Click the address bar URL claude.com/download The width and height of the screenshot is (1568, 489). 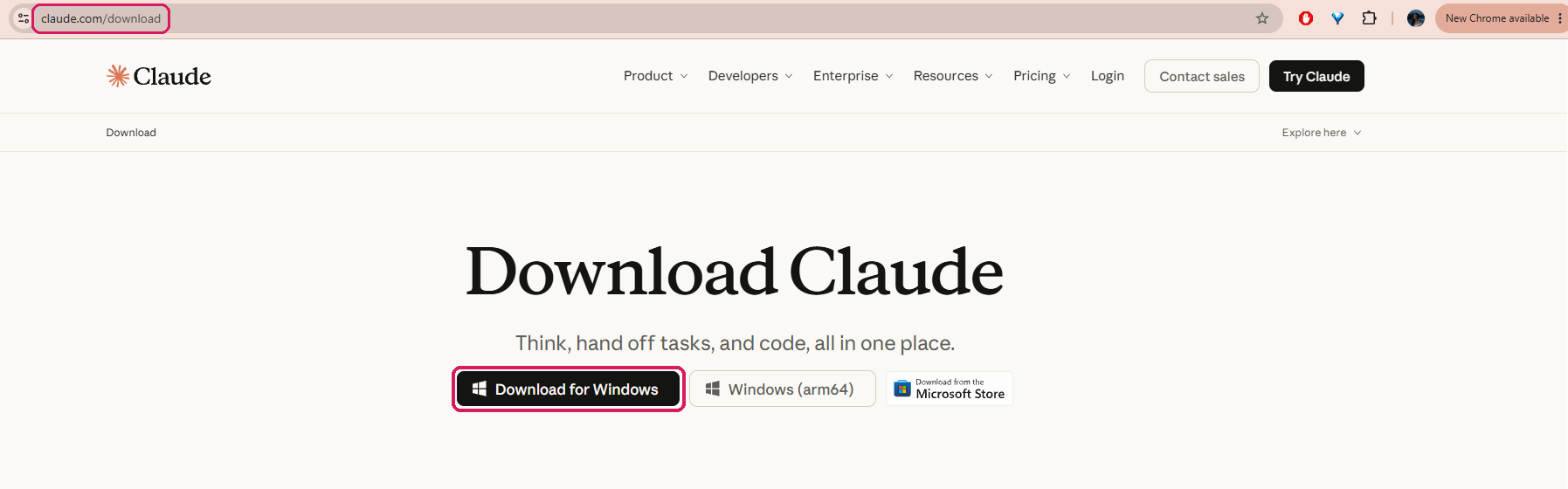pos(100,18)
